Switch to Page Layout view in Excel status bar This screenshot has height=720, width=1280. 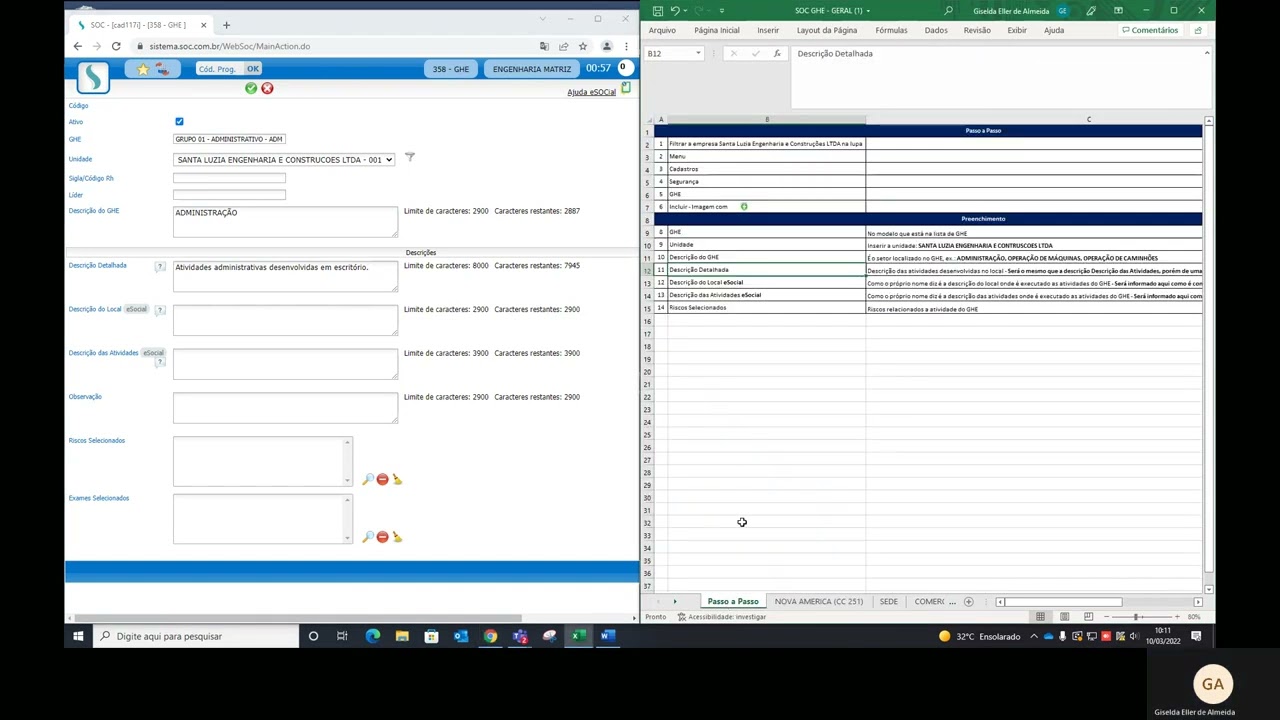click(x=1064, y=616)
